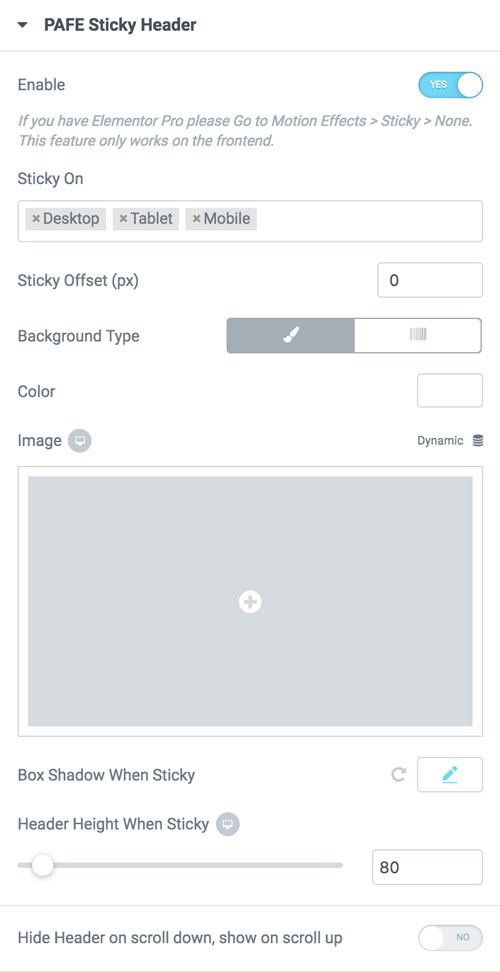Image resolution: width=500 pixels, height=972 pixels.
Task: Click the Header Height value field
Action: [427, 867]
